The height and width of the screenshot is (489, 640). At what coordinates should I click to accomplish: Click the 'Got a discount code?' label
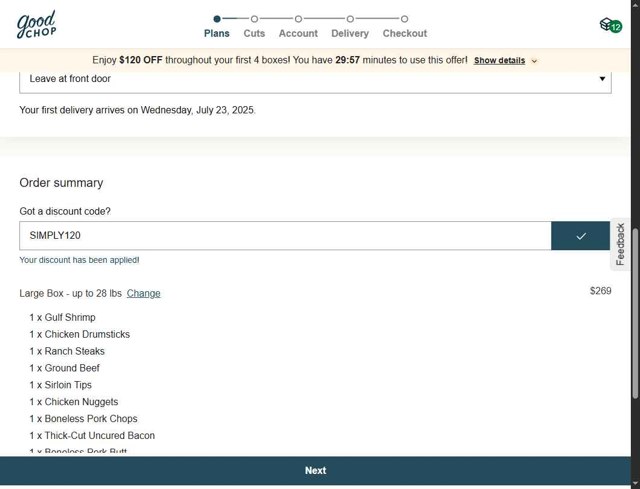point(65,211)
